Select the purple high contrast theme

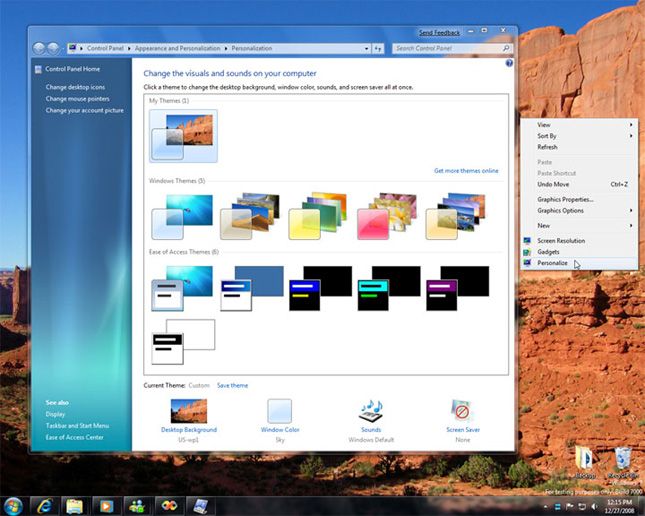click(458, 288)
